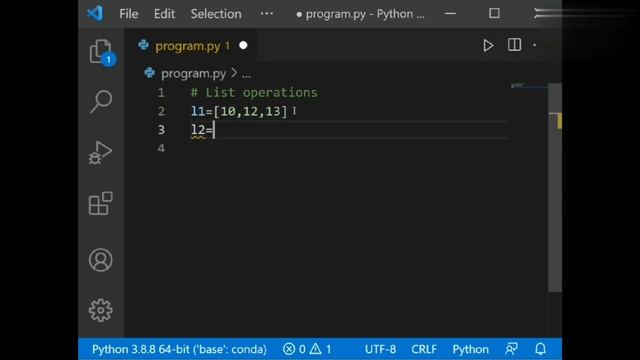The width and height of the screenshot is (640, 360).
Task: Open the File menu
Action: point(129,14)
